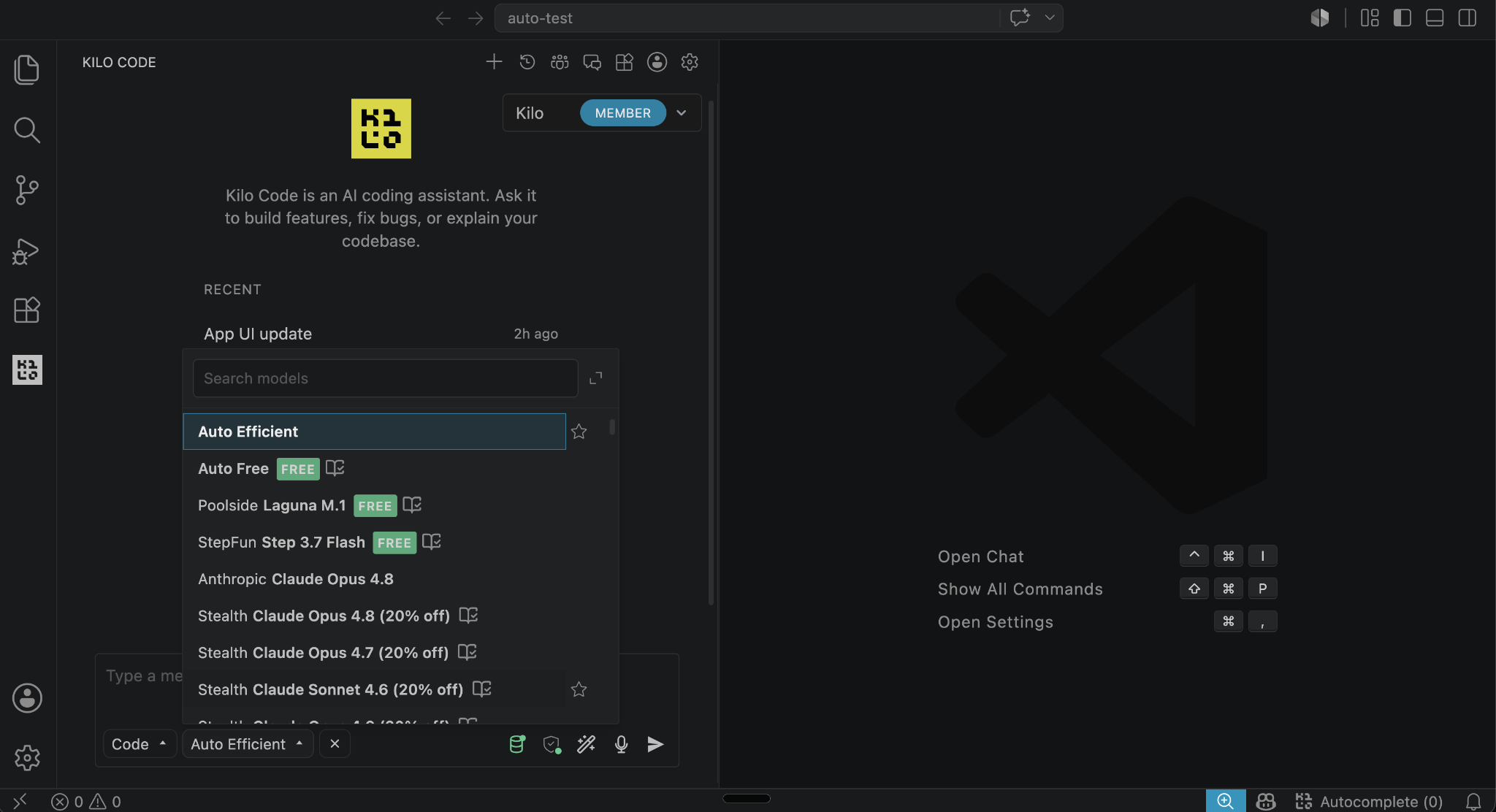
Task: Toggle secondary side bar visibility
Action: tap(1468, 18)
